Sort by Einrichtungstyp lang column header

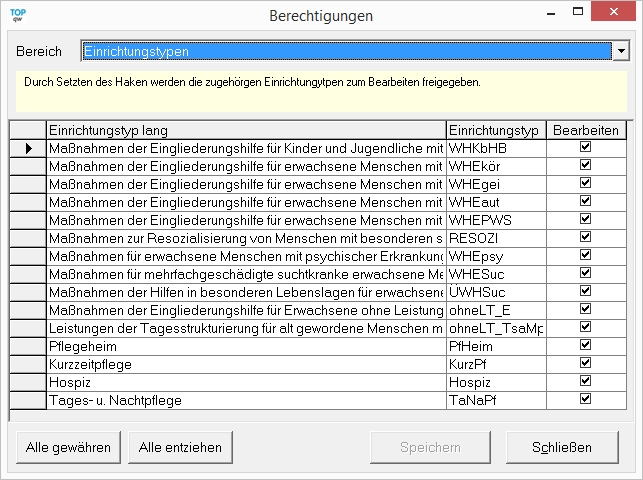tap(245, 130)
